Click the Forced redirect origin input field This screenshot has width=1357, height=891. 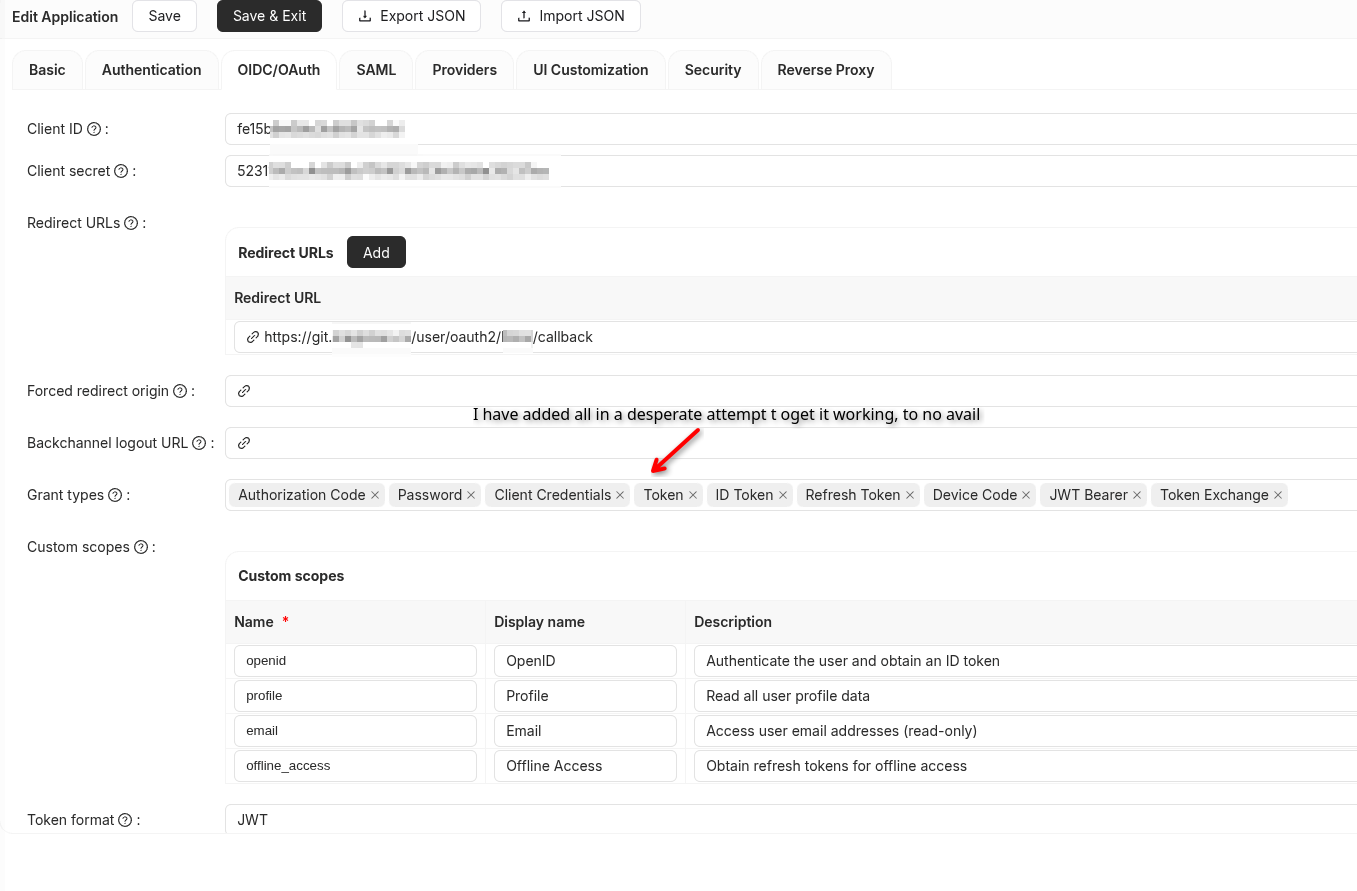[x=791, y=391]
